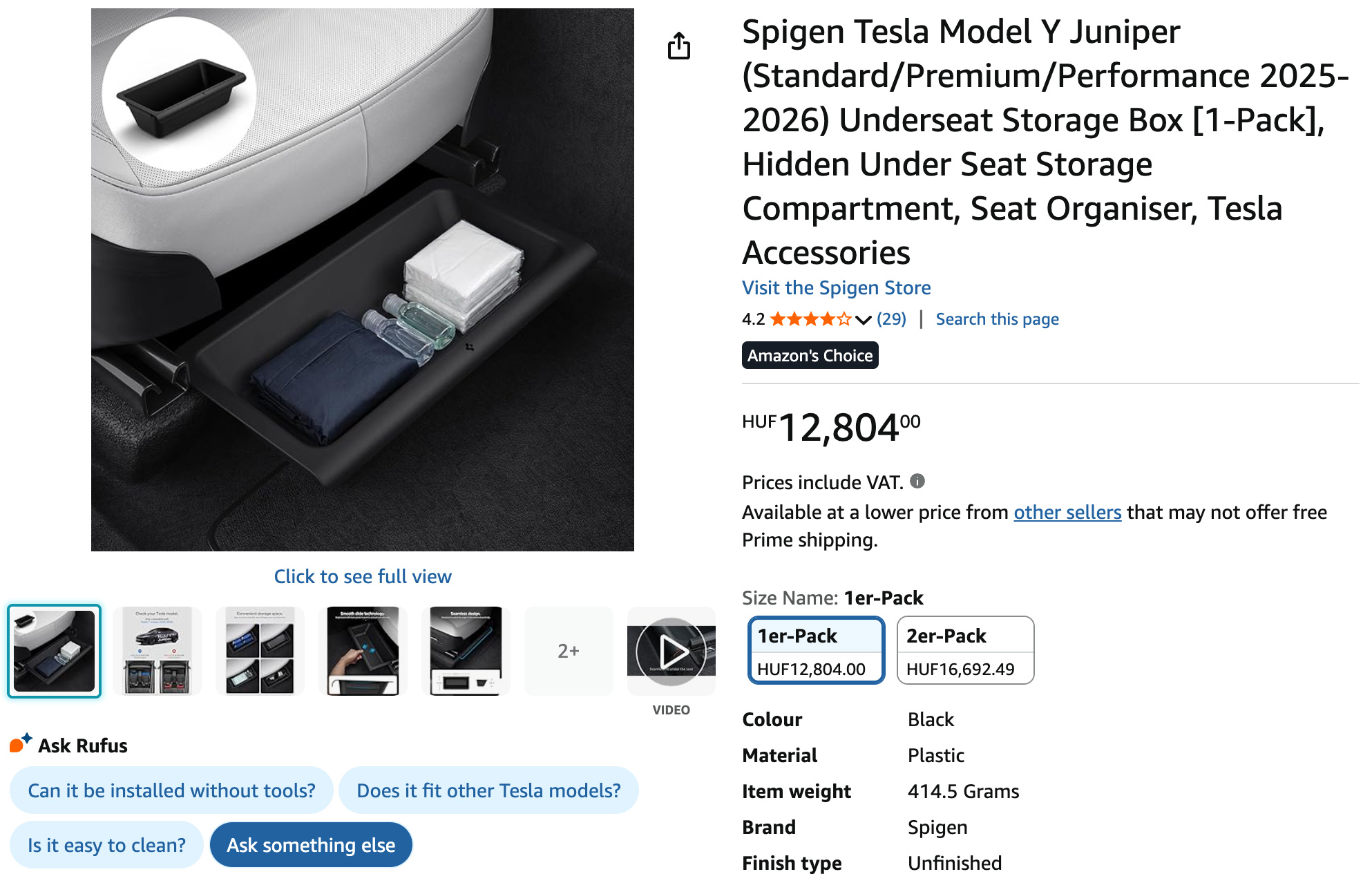The height and width of the screenshot is (883, 1372).
Task: Open the VAT info icon
Action: (917, 481)
